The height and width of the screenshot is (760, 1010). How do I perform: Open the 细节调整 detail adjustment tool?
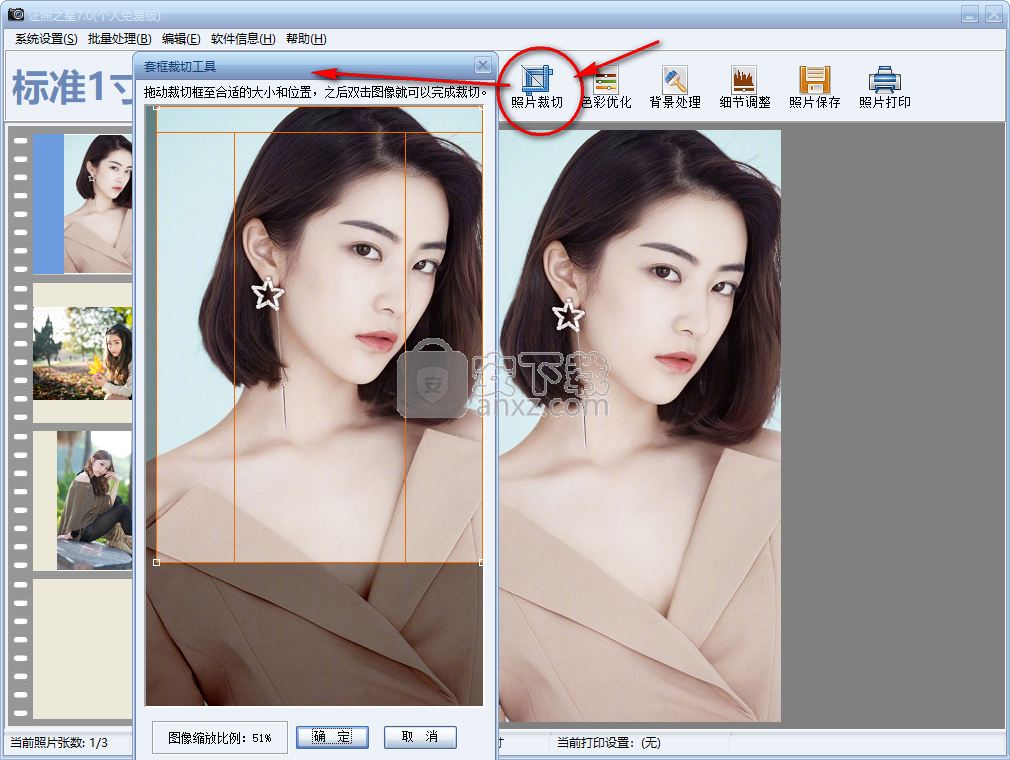click(745, 87)
